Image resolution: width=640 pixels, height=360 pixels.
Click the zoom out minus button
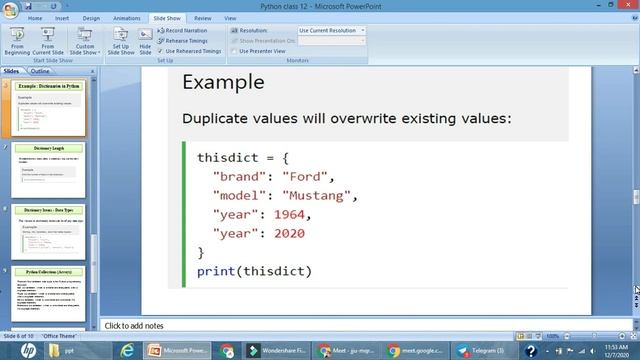click(567, 336)
